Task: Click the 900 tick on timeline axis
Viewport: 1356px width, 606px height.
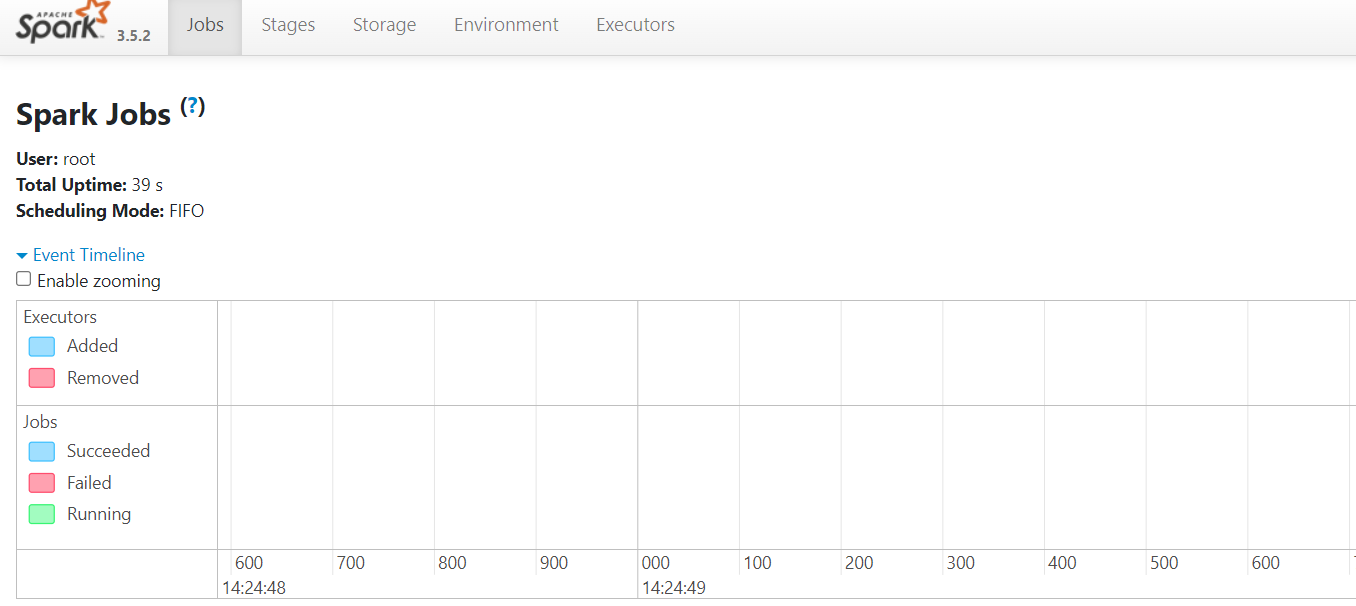Action: point(554,563)
